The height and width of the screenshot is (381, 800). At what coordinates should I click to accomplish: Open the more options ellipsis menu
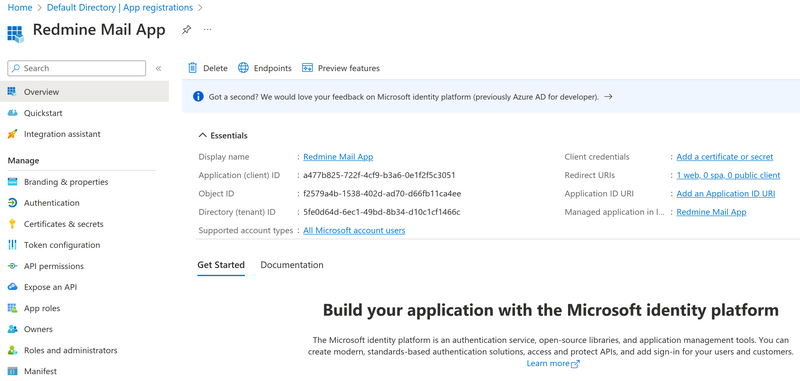point(207,30)
